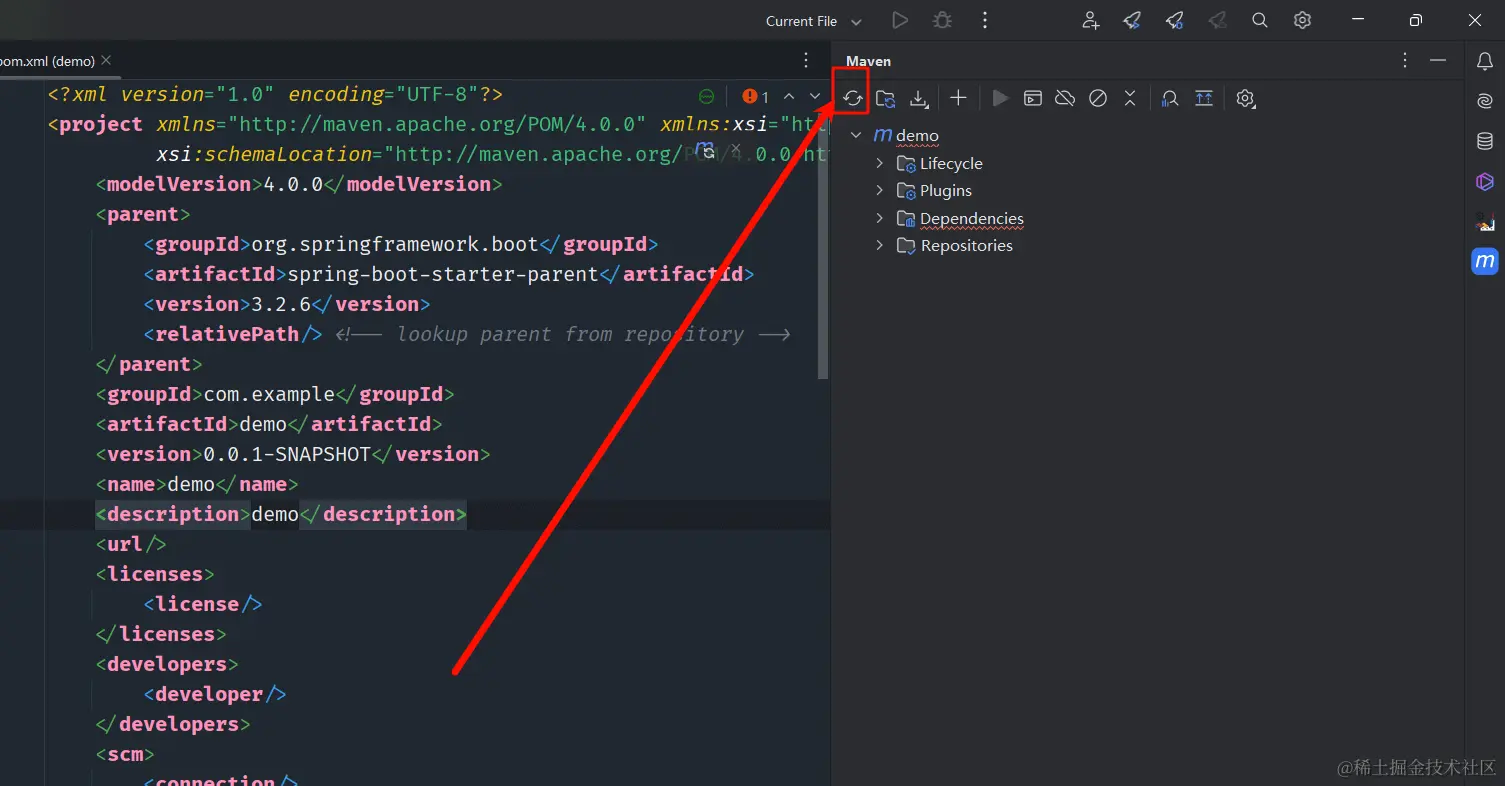Open Notifications bell in right sidebar

pyautogui.click(x=1485, y=62)
